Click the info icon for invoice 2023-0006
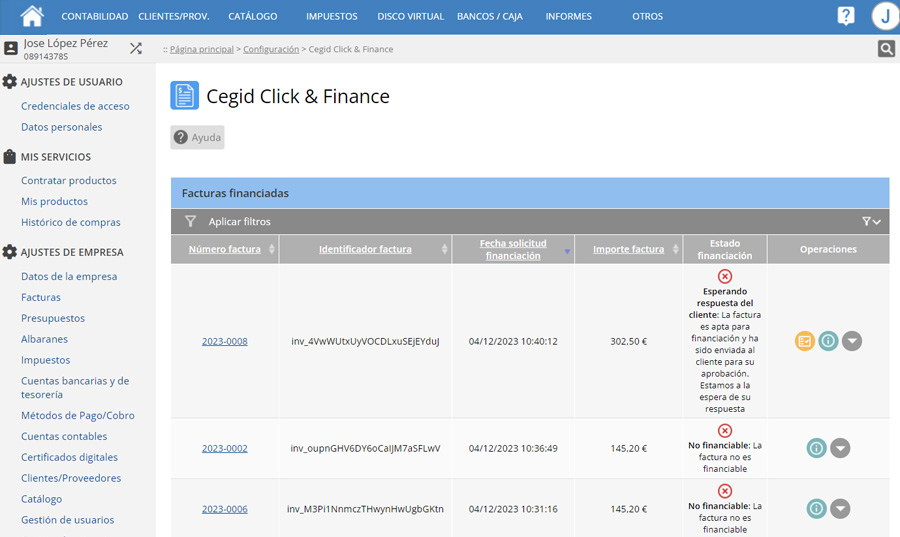 (816, 509)
